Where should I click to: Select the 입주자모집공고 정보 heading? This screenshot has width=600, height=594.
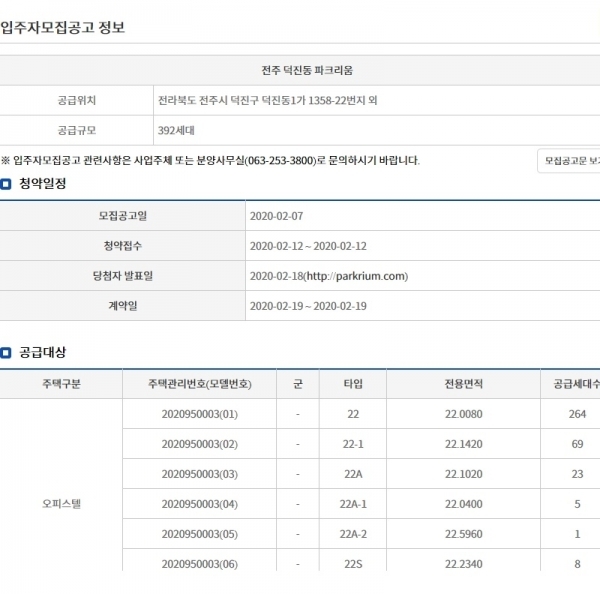(62, 28)
